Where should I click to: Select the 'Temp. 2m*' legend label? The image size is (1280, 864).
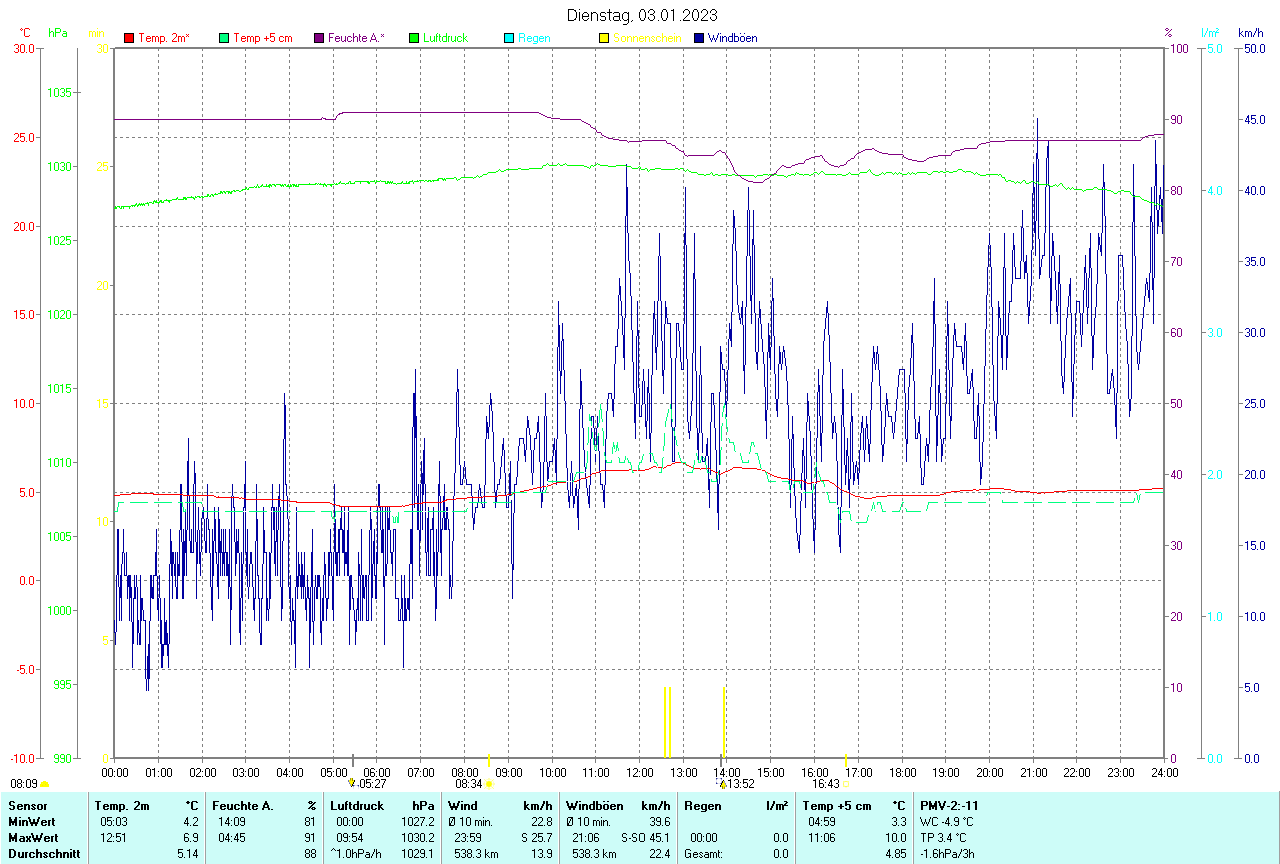(164, 38)
